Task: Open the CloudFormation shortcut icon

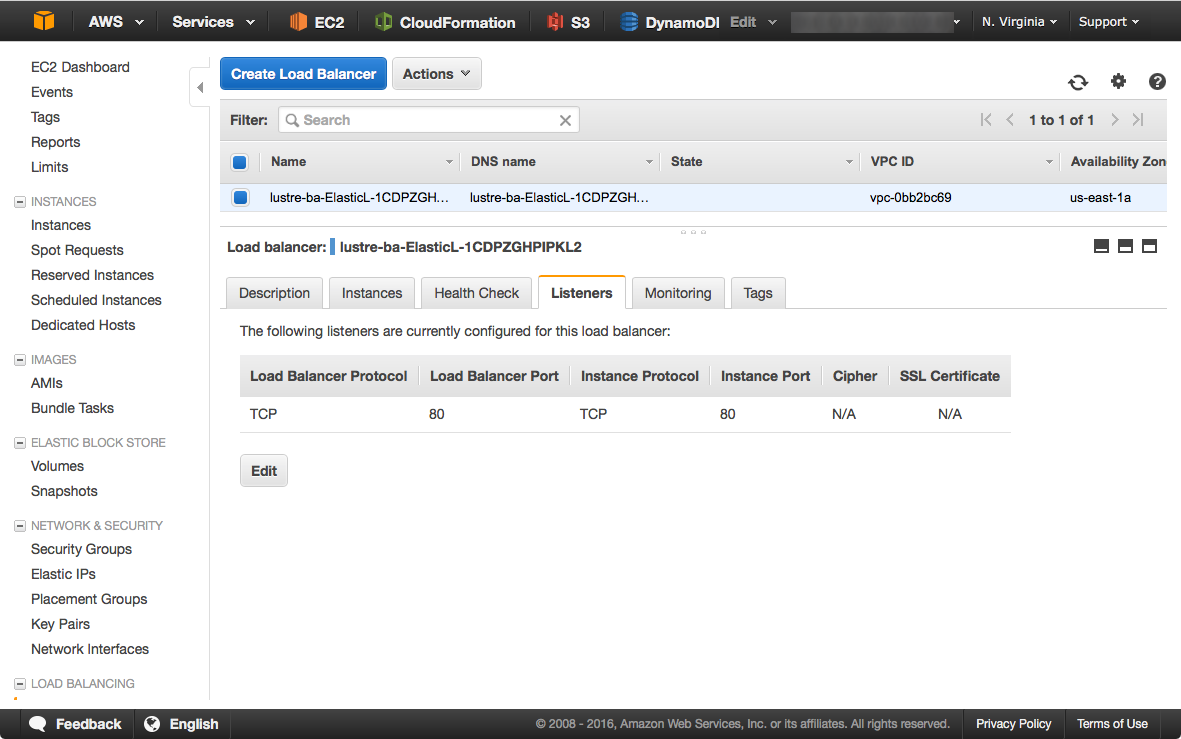Action: pos(383,22)
